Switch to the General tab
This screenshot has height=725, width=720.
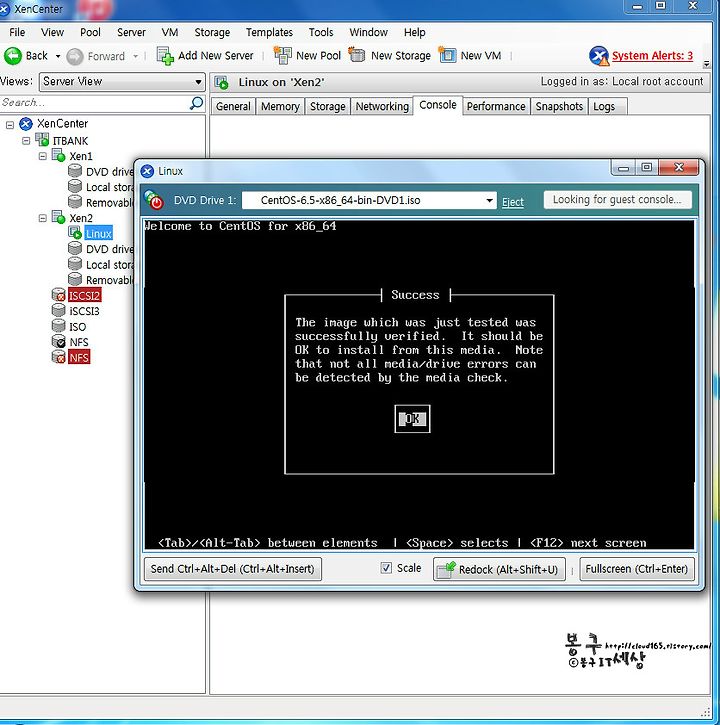point(233,106)
